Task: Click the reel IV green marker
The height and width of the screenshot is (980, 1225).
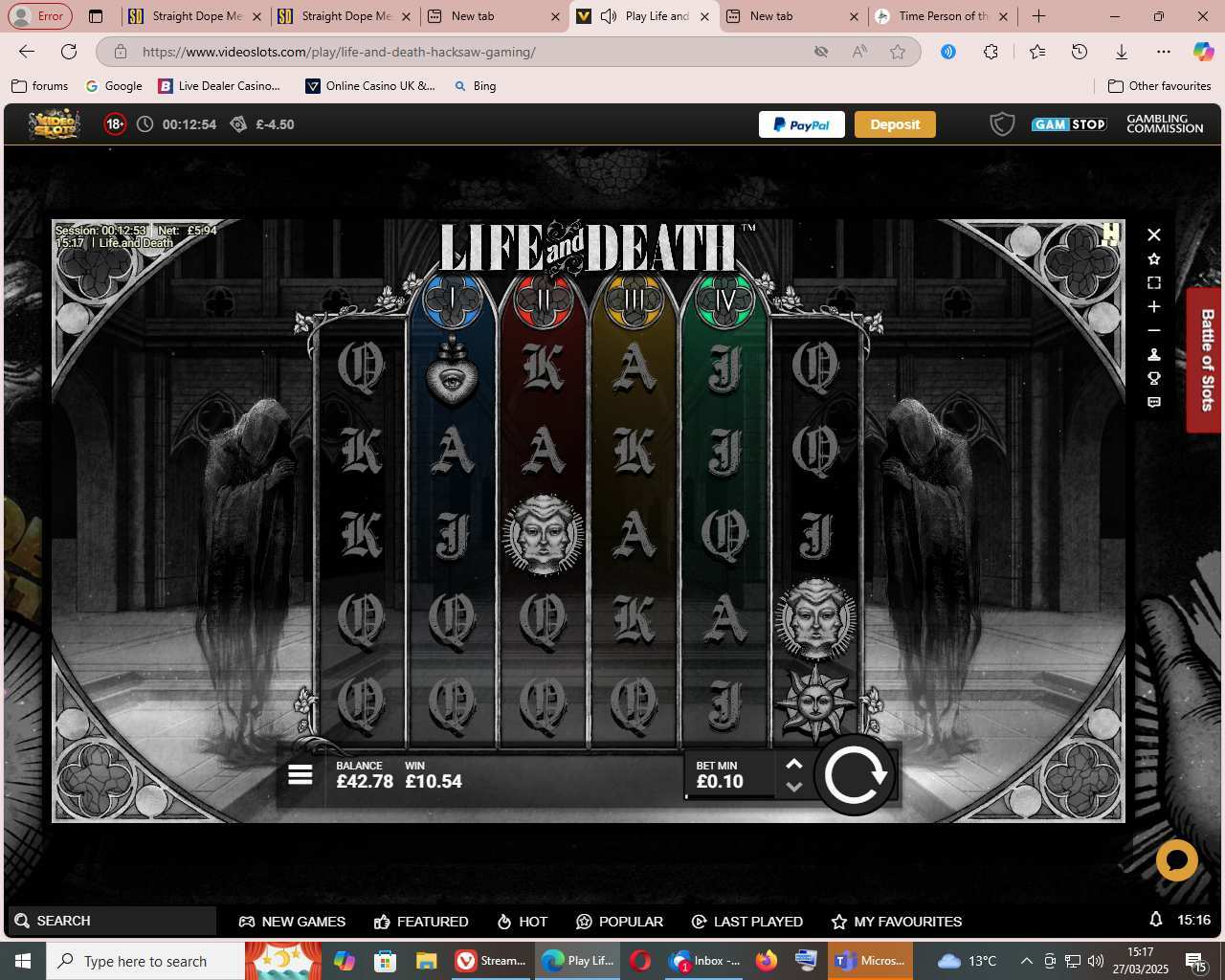Action: pos(725,301)
